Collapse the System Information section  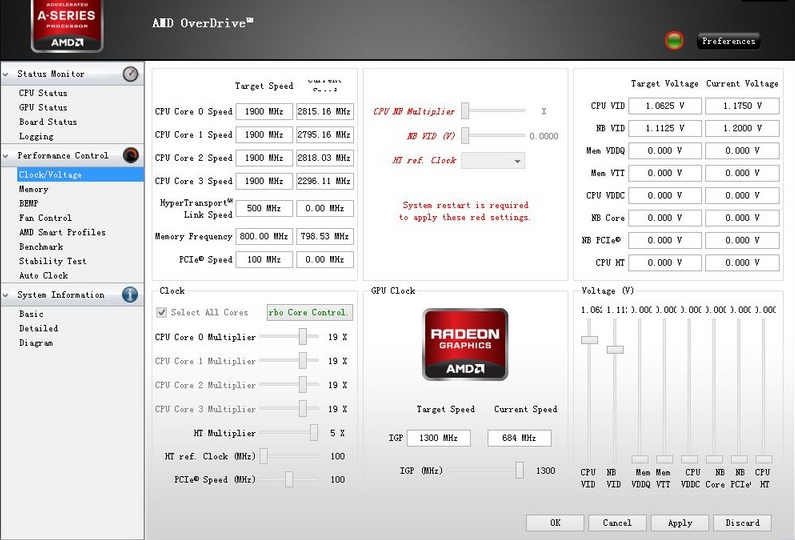coord(8,295)
